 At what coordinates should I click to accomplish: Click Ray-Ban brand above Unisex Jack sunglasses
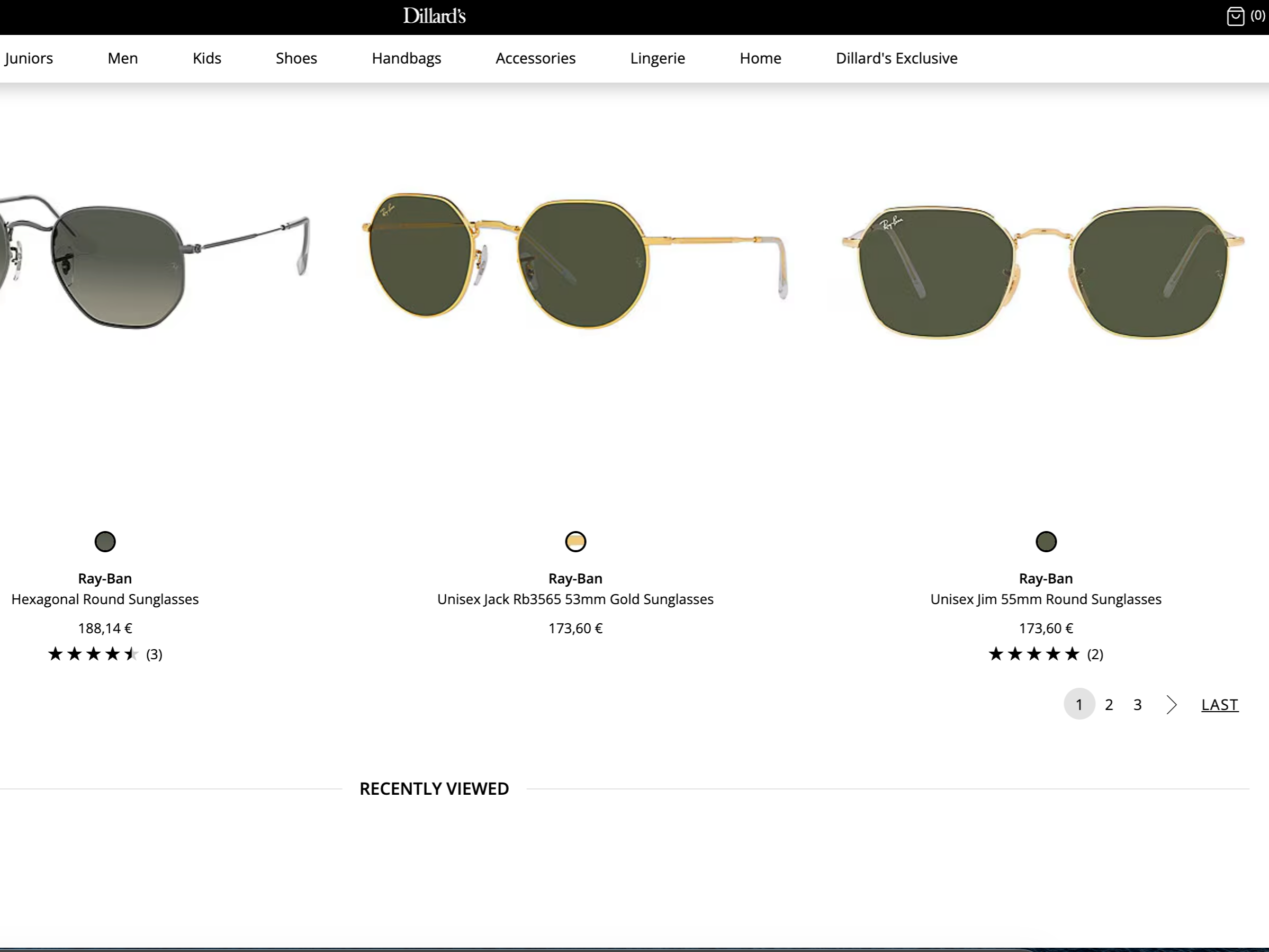click(x=575, y=578)
